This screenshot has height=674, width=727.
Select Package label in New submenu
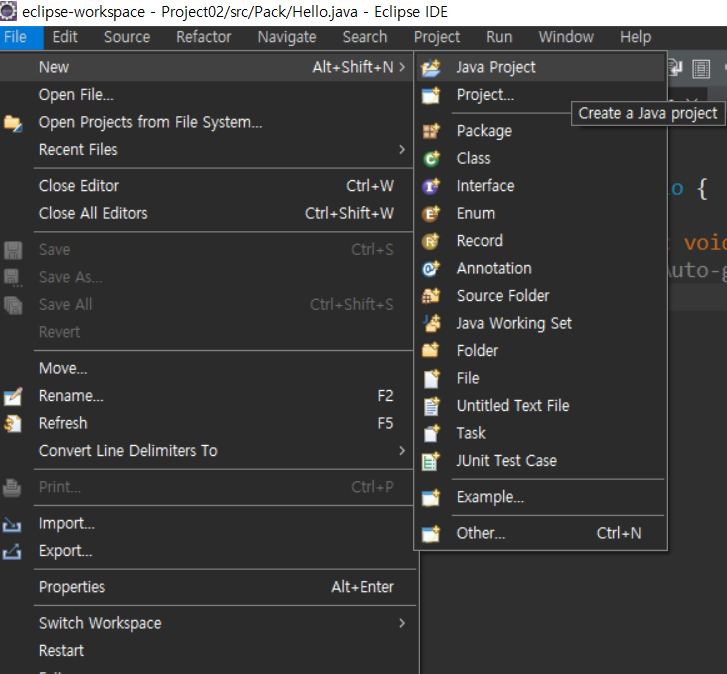484,131
